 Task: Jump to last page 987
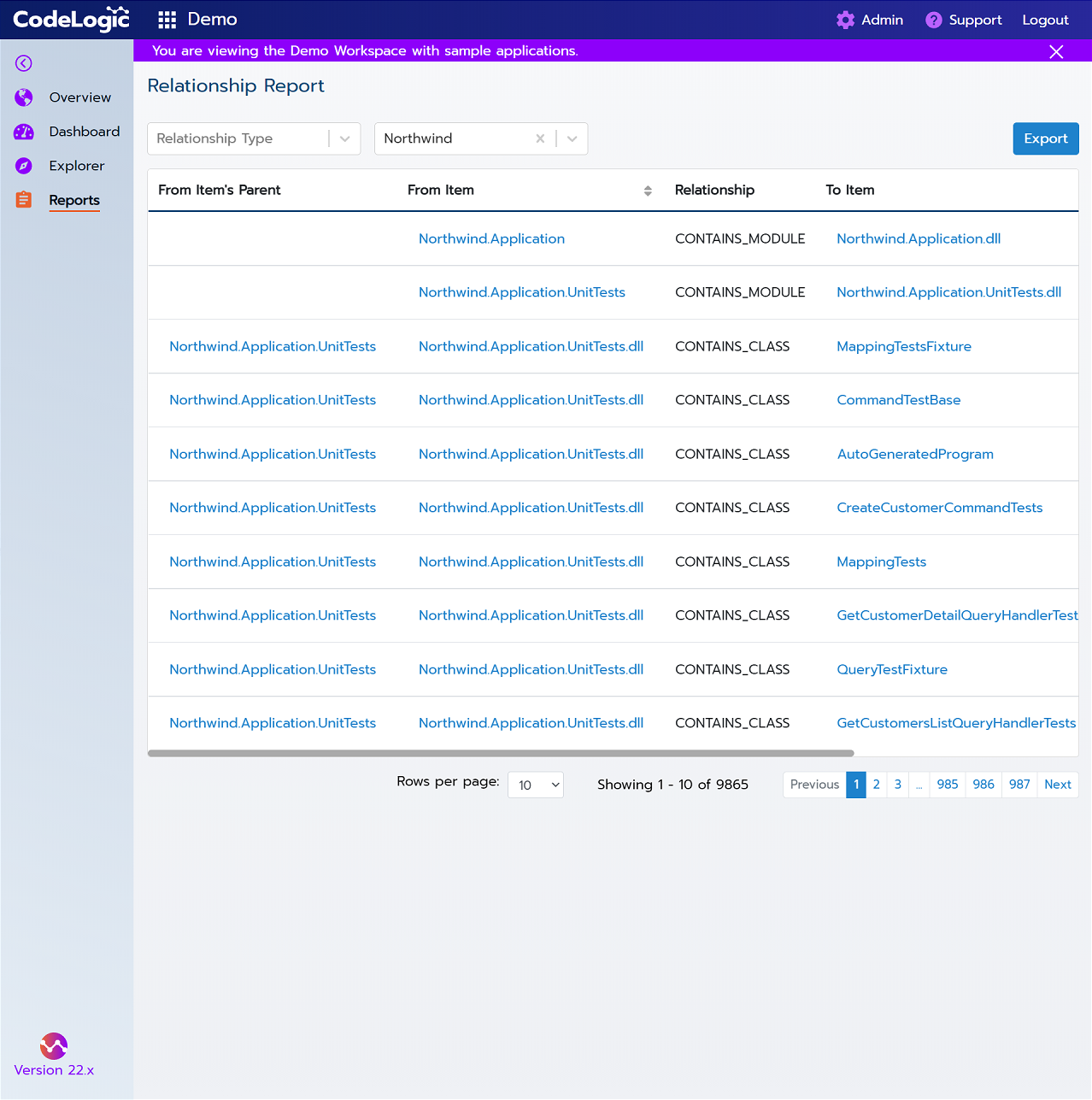click(1019, 785)
